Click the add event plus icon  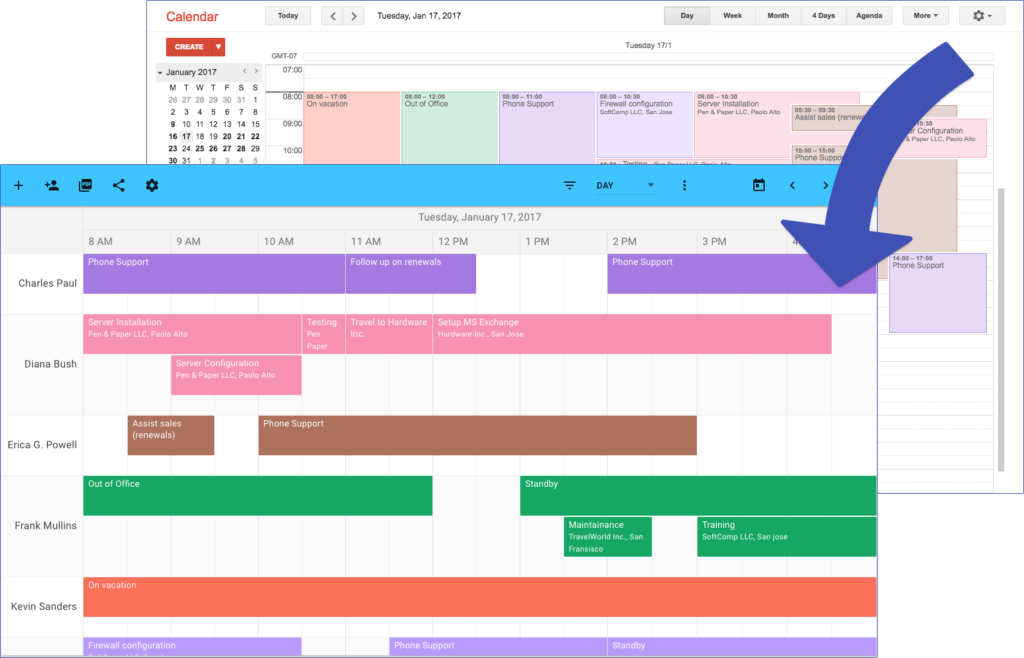(x=18, y=185)
